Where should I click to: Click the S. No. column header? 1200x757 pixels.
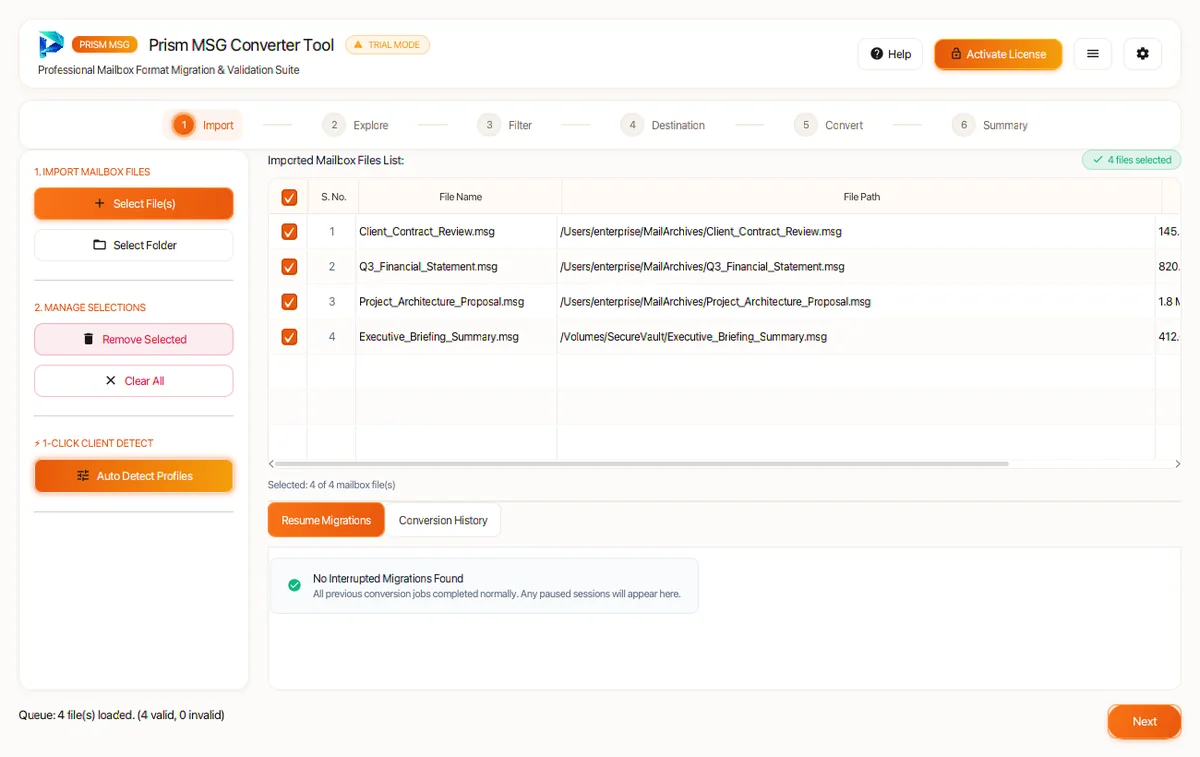tap(333, 197)
